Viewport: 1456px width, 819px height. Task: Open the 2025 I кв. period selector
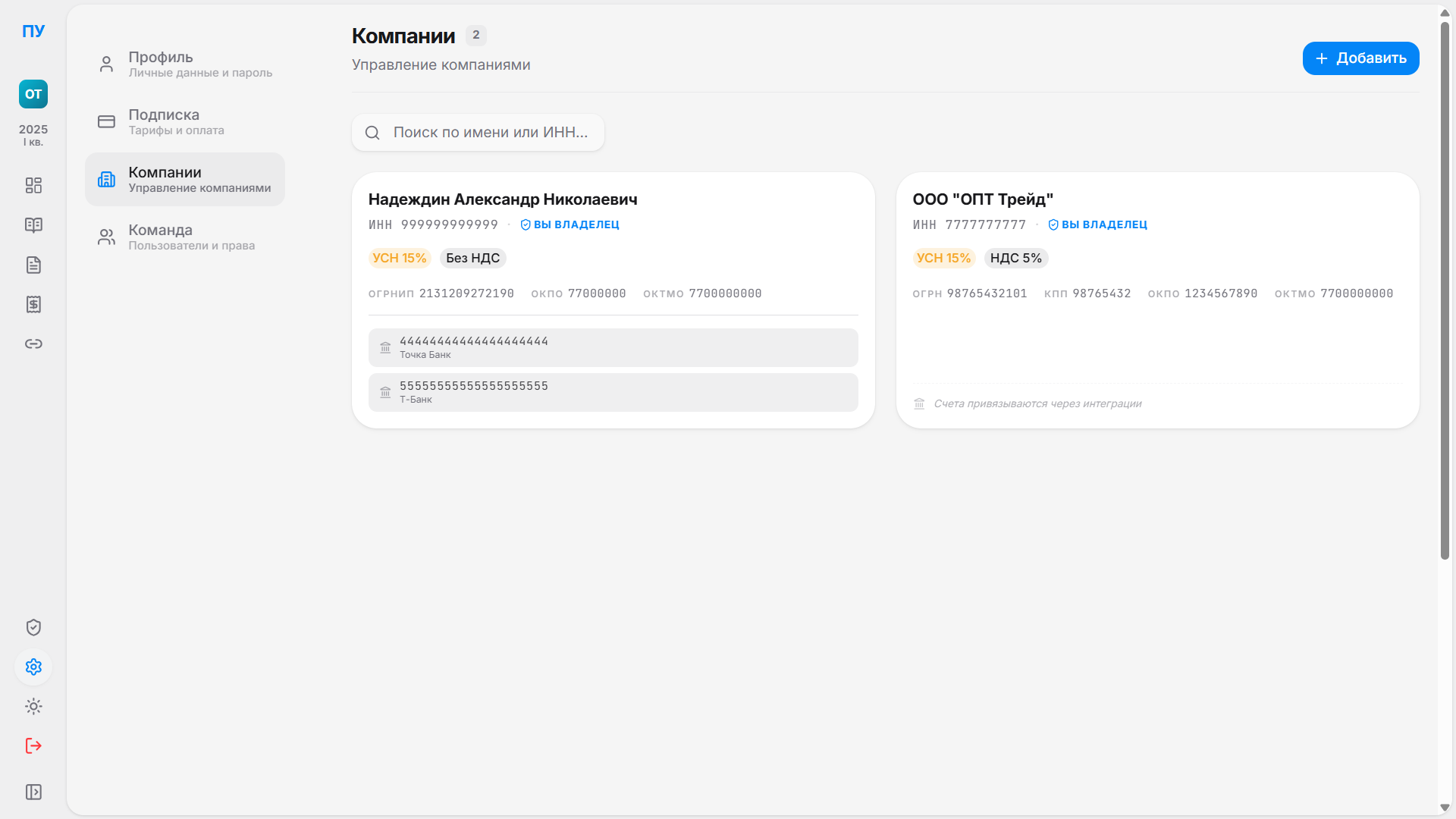pyautogui.click(x=33, y=135)
